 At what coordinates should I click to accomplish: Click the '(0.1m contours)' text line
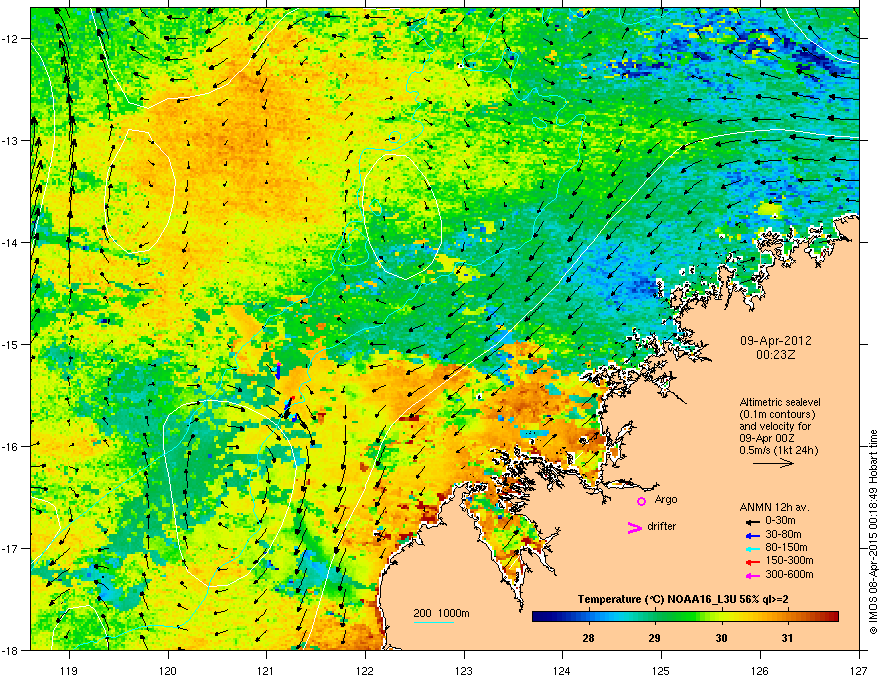[x=777, y=414]
